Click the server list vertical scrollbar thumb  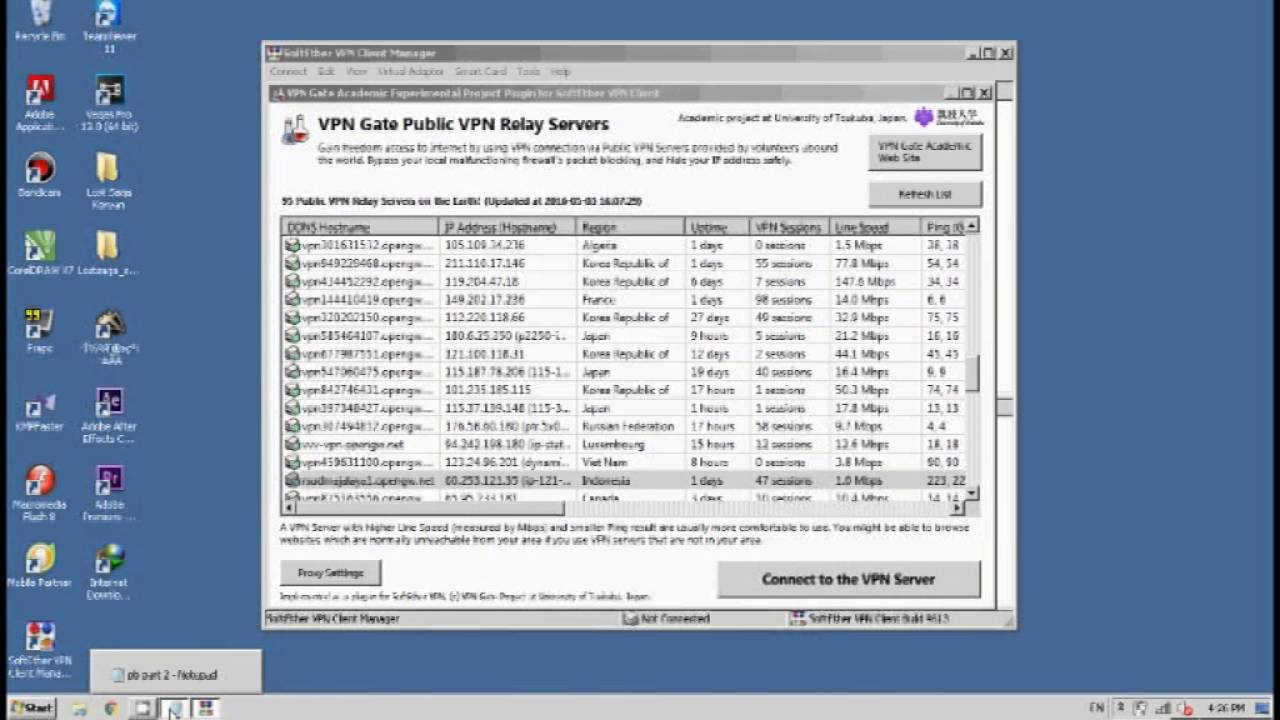point(972,375)
